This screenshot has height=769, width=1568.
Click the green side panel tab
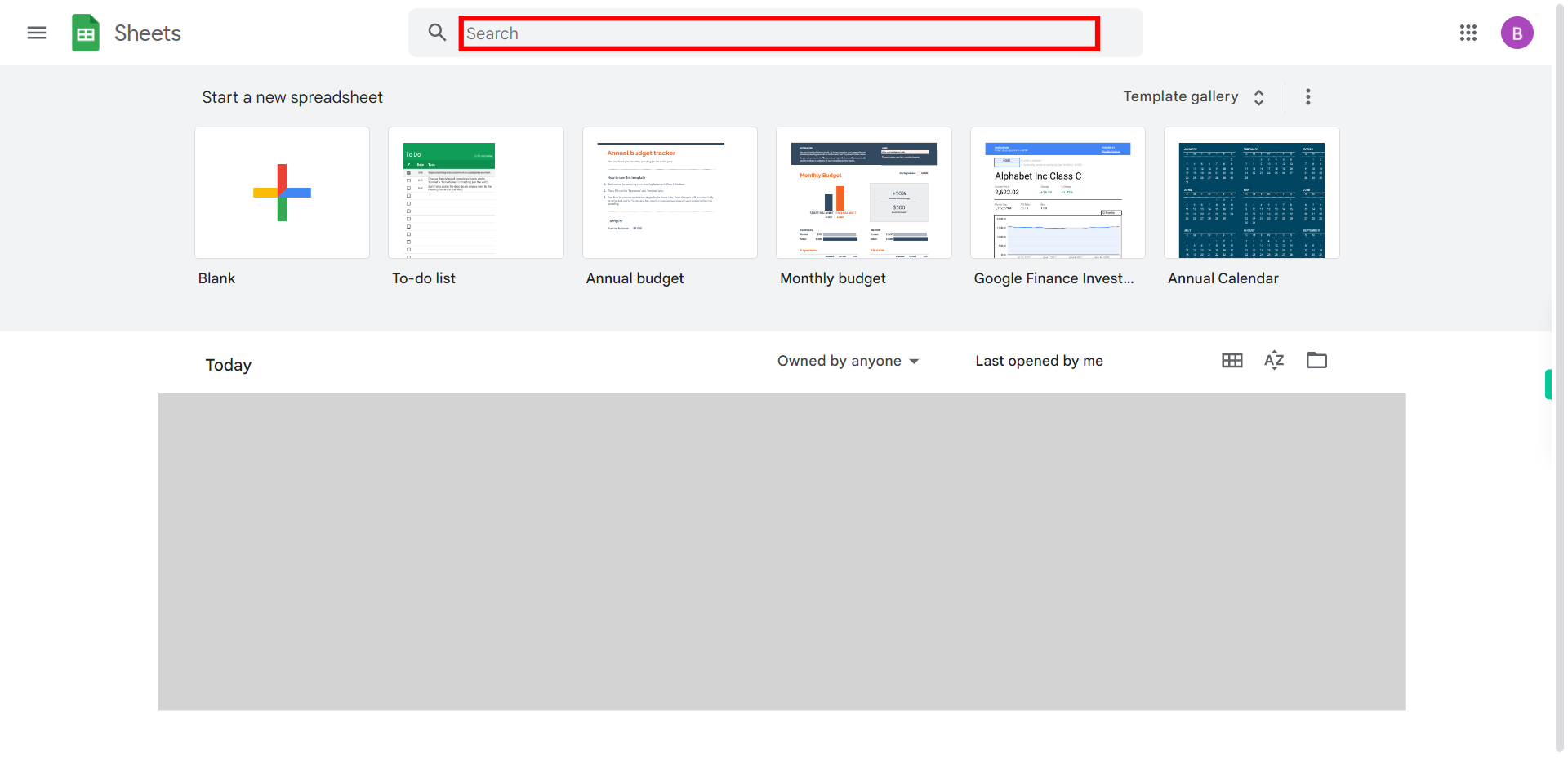[x=1548, y=384]
